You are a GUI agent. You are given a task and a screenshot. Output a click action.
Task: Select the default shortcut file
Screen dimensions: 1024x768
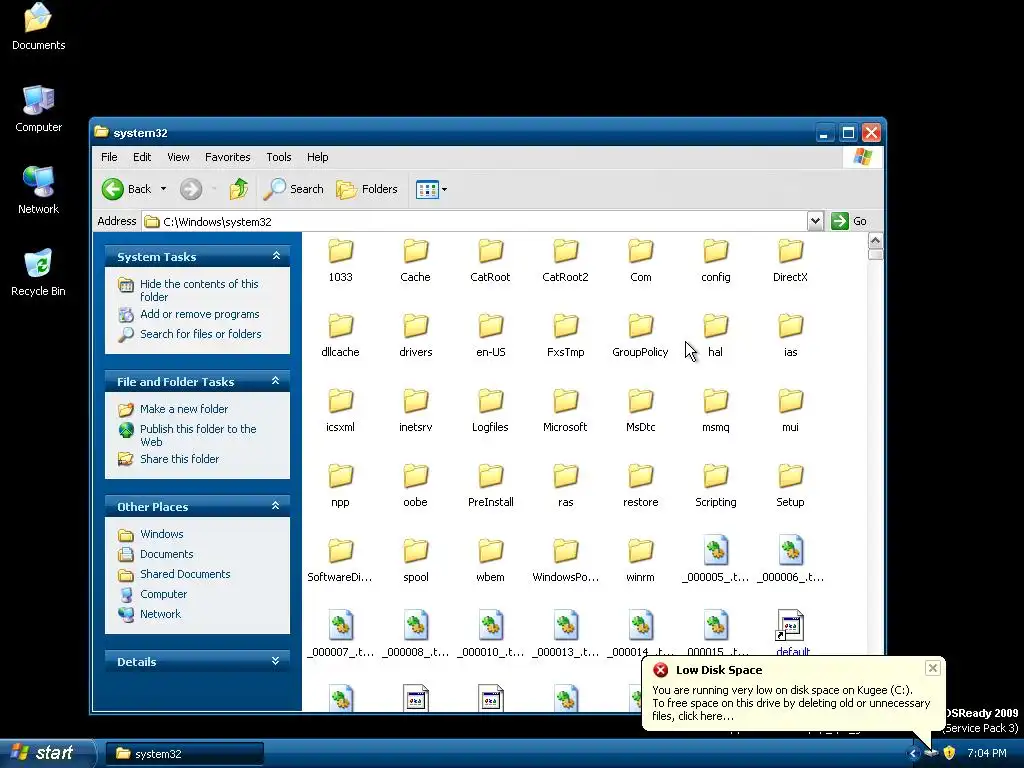(x=790, y=626)
